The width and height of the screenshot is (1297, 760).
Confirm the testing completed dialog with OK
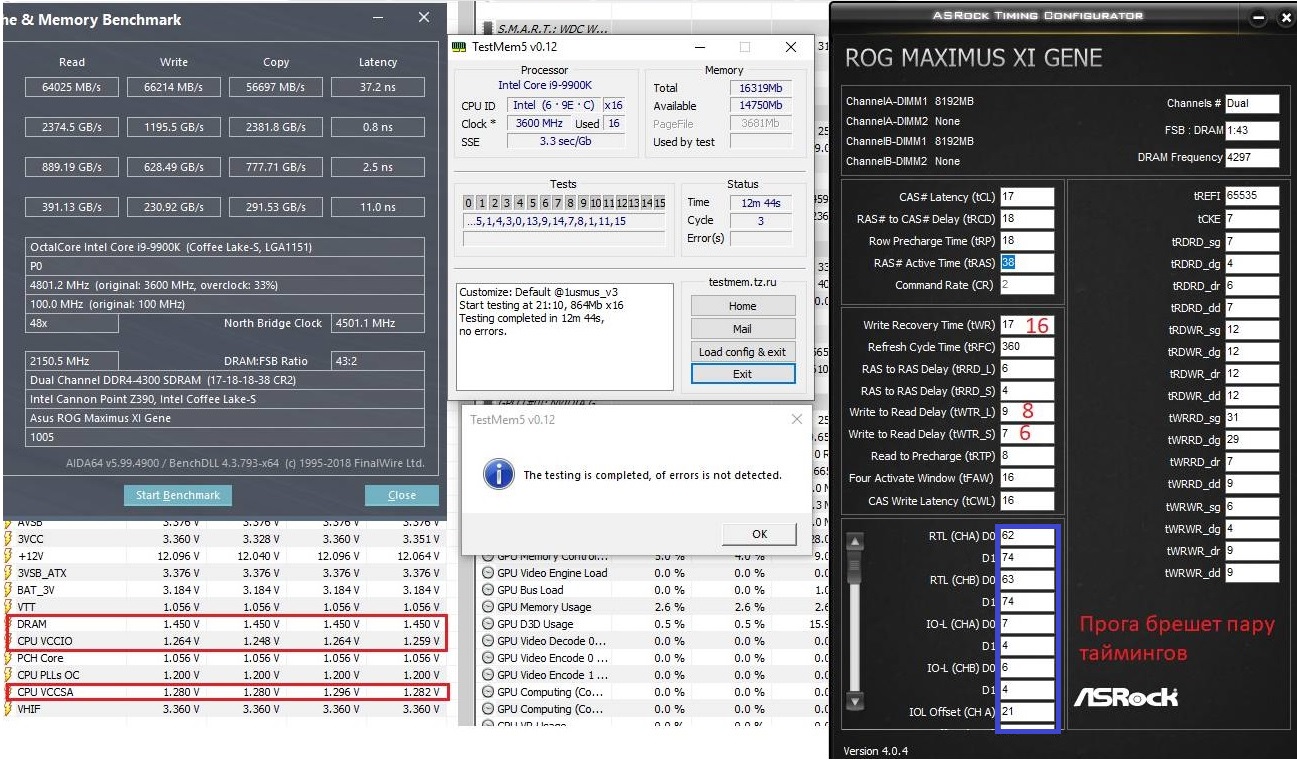[x=760, y=534]
